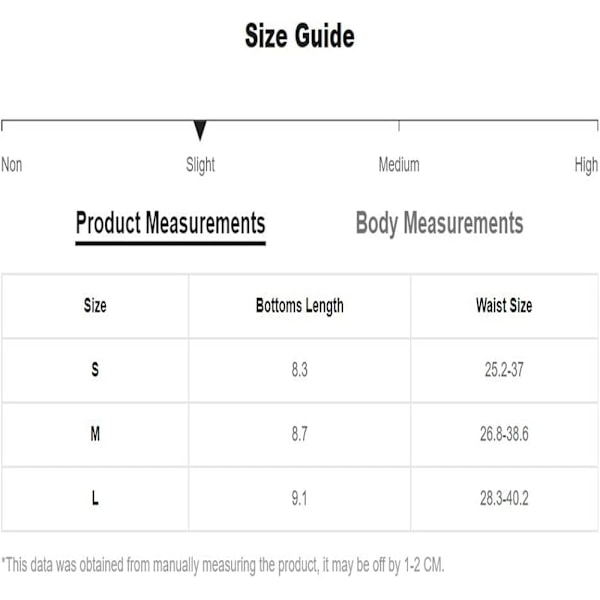Select the S size row
The height and width of the screenshot is (600, 600).
[300, 370]
